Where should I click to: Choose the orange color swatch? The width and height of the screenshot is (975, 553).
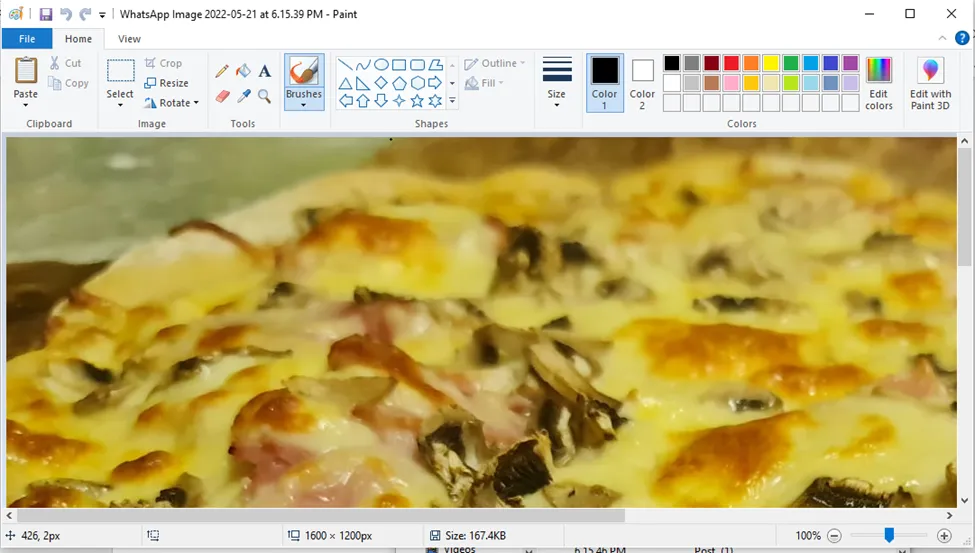751,63
